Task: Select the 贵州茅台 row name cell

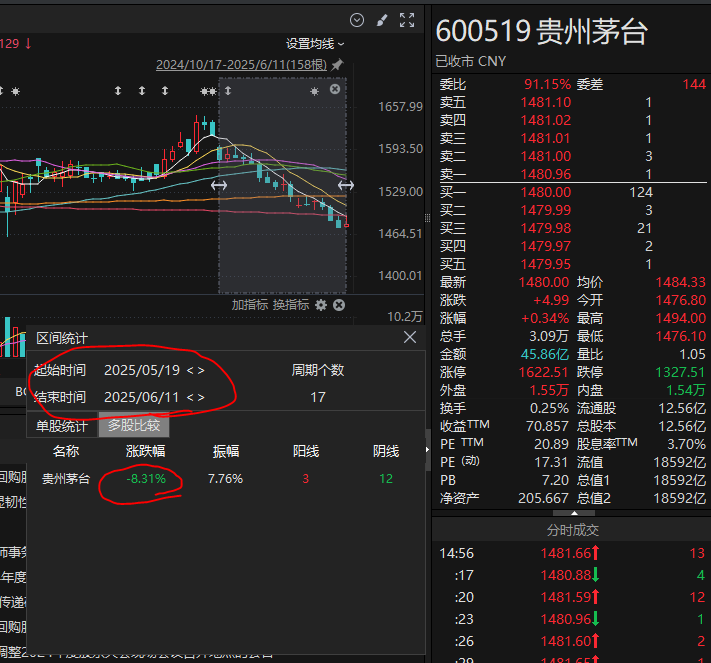Action: pos(66,479)
